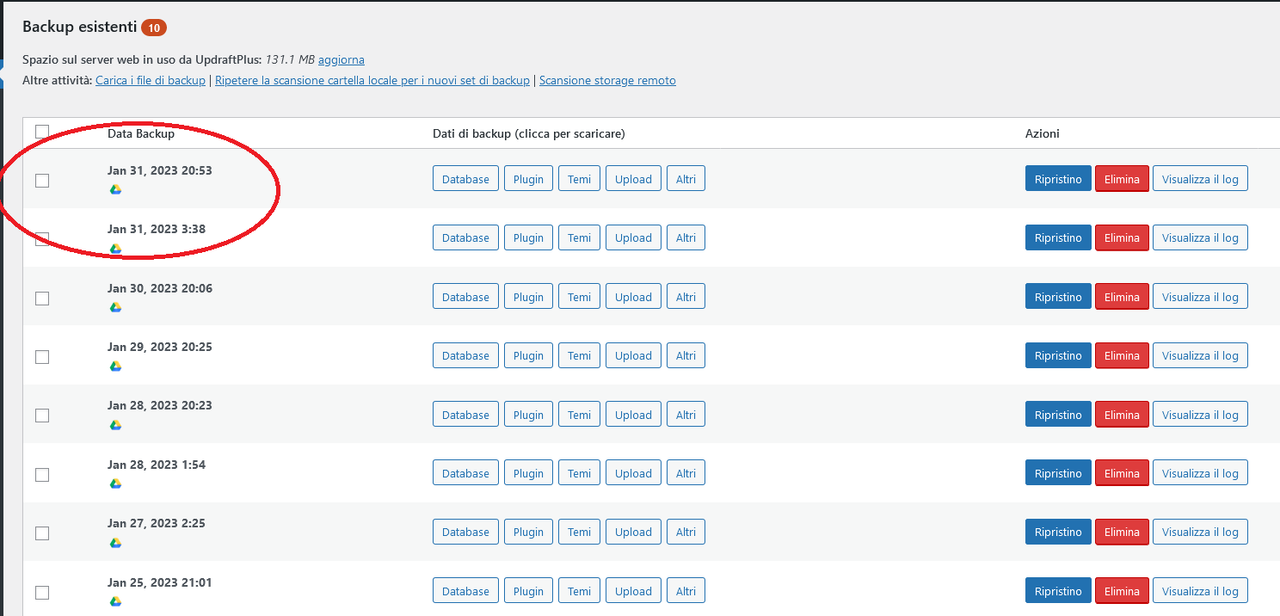
Task: Tick the select-all checkbox in table header
Action: (42, 132)
